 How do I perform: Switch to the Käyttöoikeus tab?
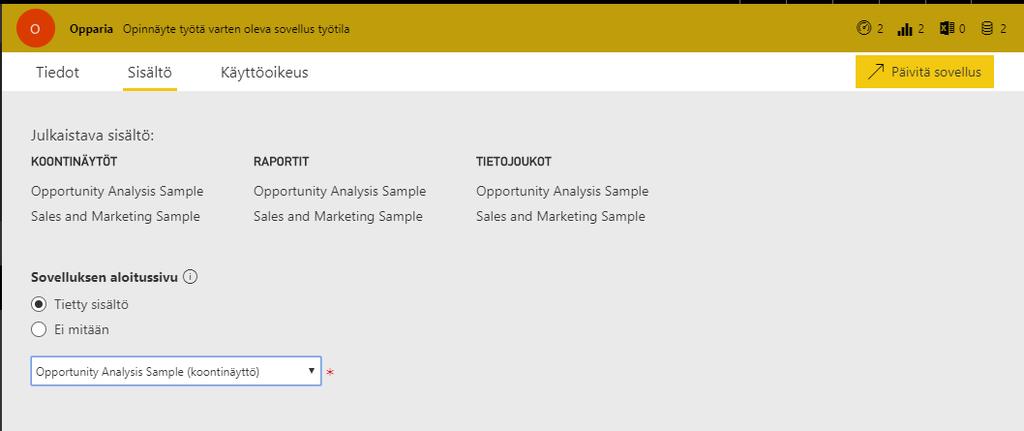coord(264,72)
